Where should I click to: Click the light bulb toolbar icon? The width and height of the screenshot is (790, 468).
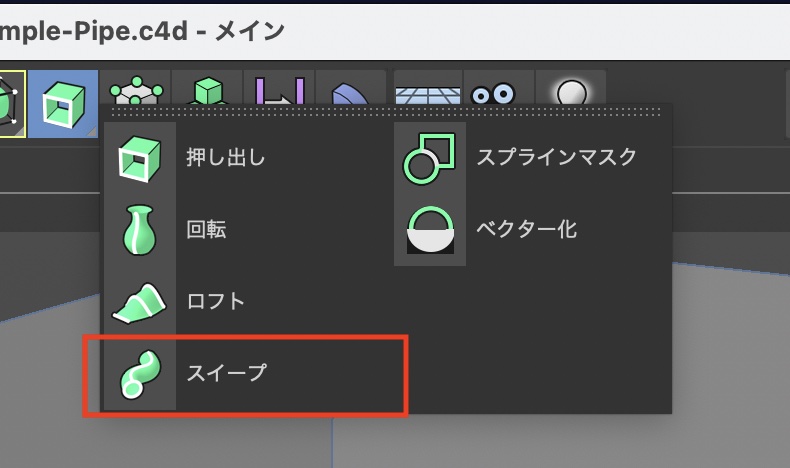pos(571,92)
